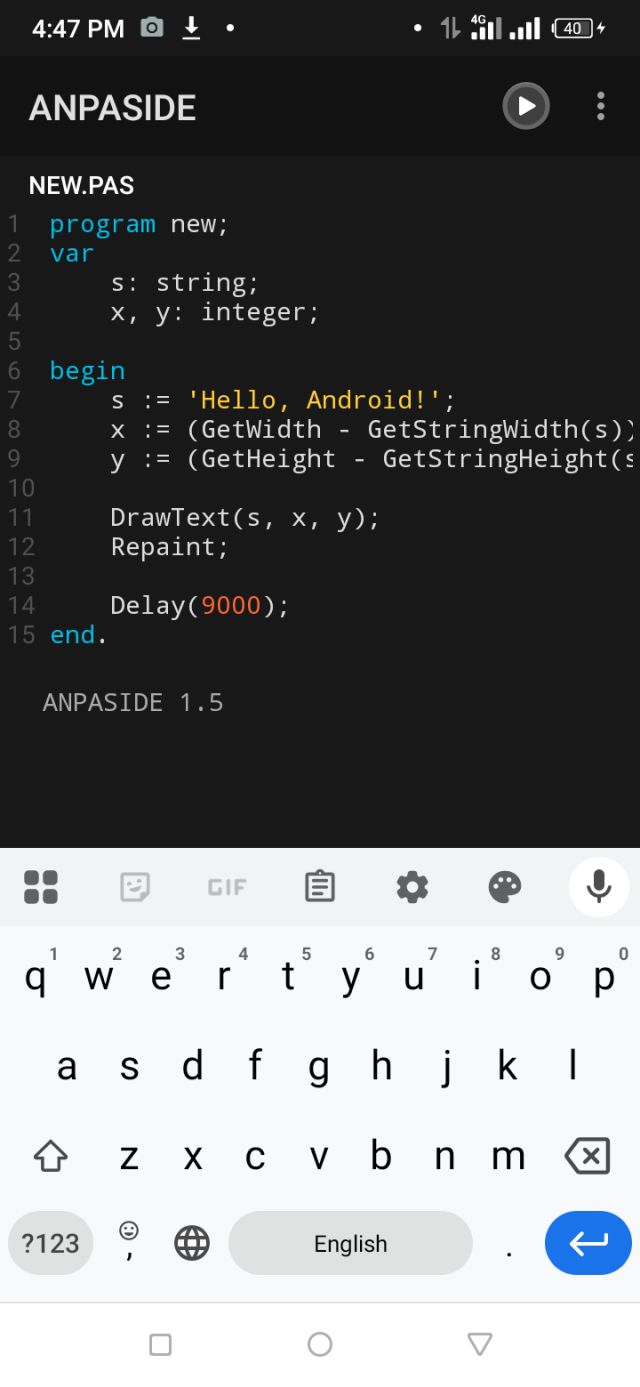640x1387 pixels.
Task: Open the sticker panel on keyboard
Action: pyautogui.click(x=135, y=887)
